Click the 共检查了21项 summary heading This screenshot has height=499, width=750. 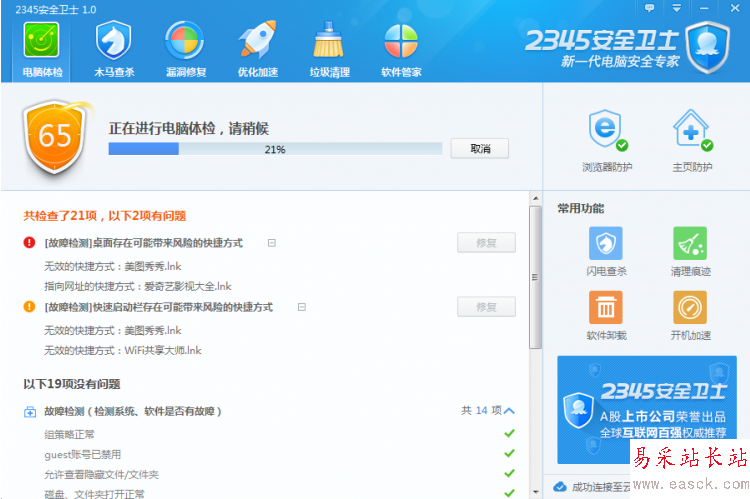105,216
